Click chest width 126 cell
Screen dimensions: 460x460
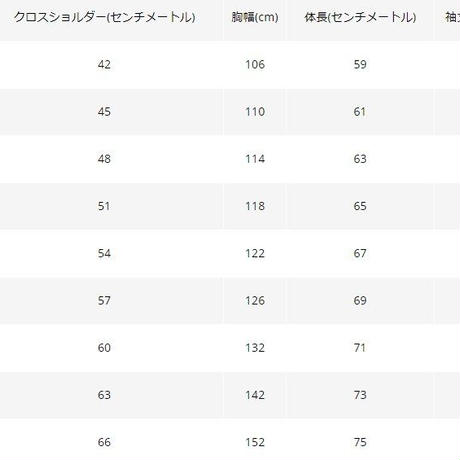pos(255,300)
